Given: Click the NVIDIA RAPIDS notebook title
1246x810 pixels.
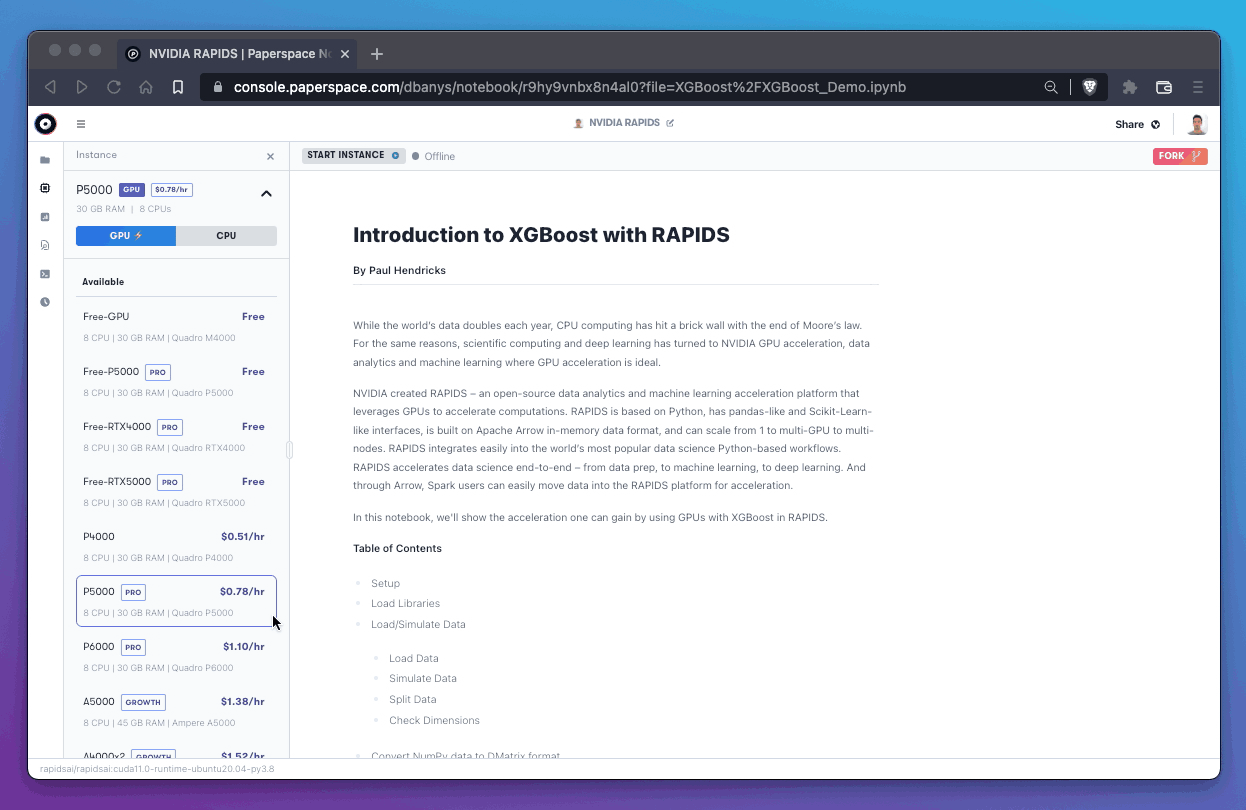Looking at the screenshot, I should coord(624,123).
